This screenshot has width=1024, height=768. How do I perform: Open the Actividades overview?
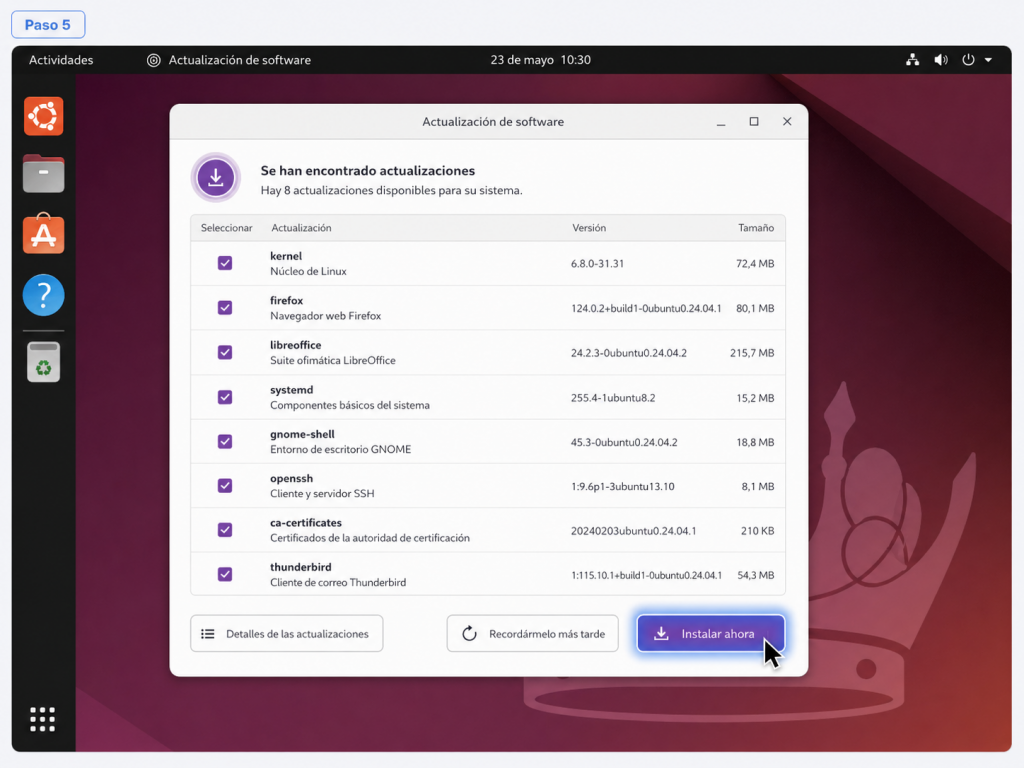pos(61,60)
